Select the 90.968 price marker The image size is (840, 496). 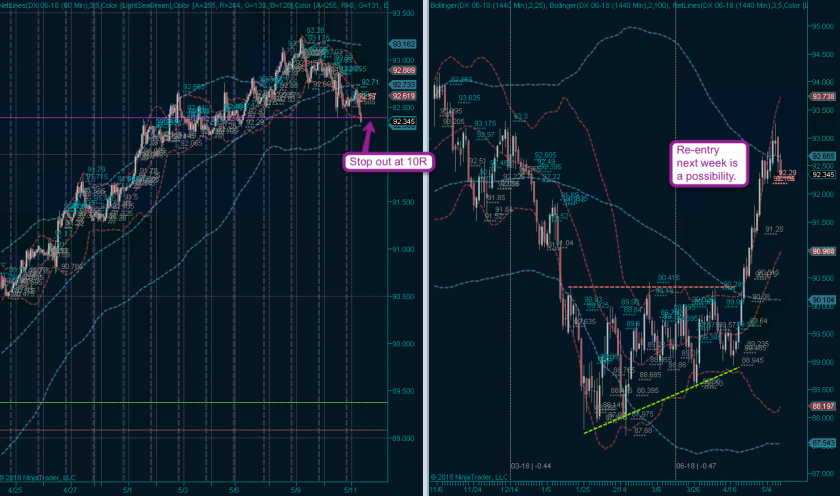pos(822,251)
